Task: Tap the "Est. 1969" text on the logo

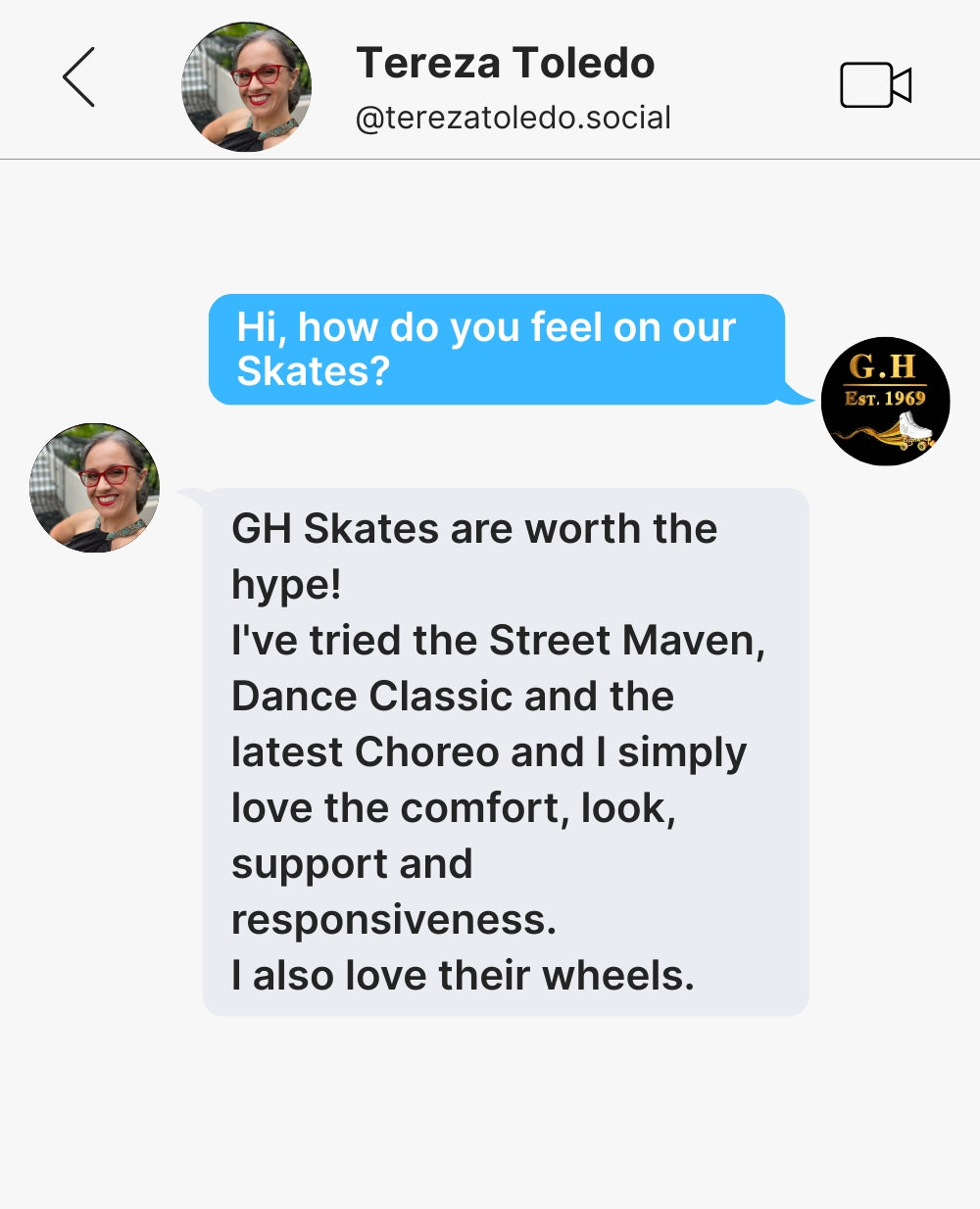Action: pos(885,398)
